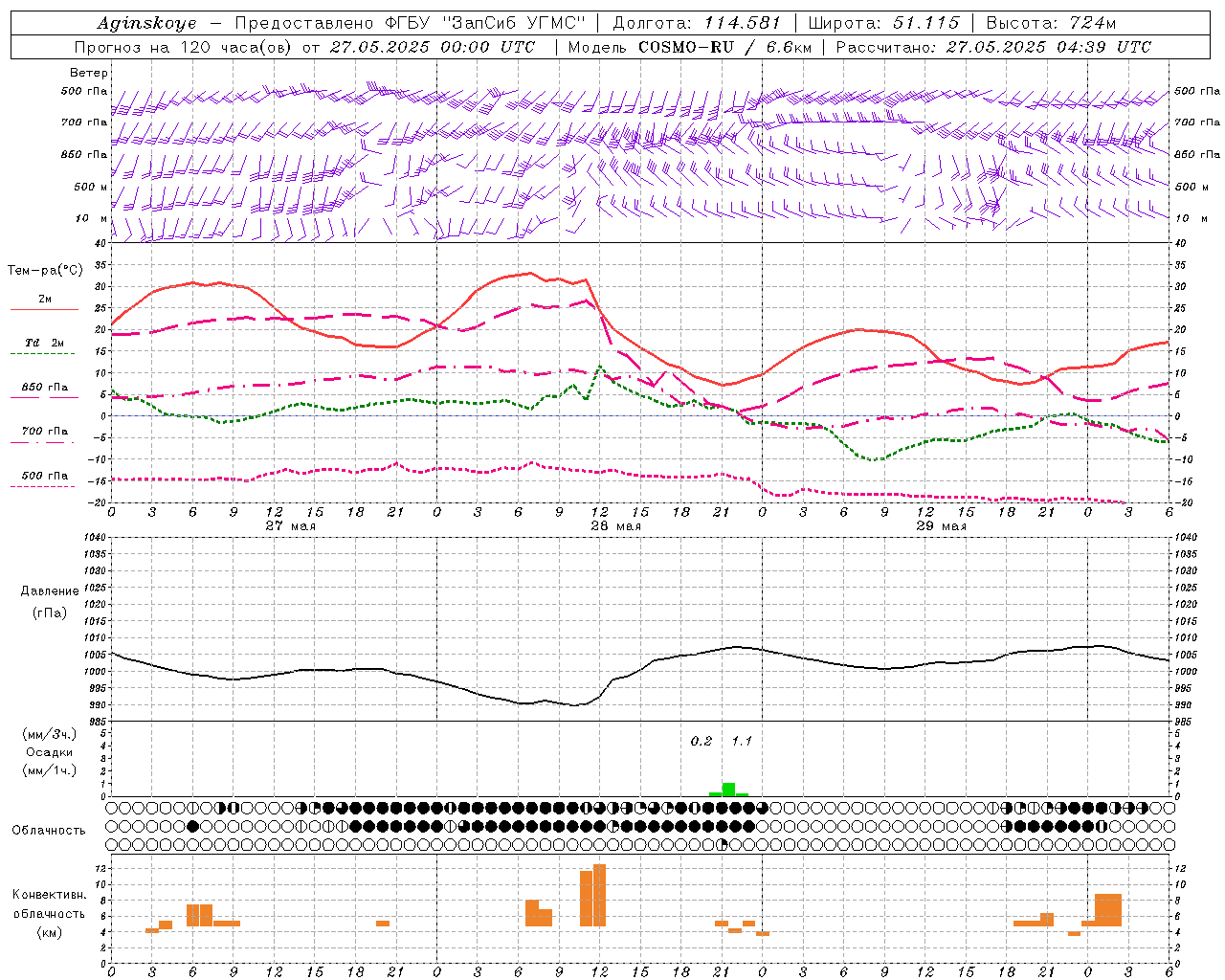Image resolution: width=1225 pixels, height=980 pixels.
Task: Click the "0.2" precipitation amount
Action: [x=702, y=741]
